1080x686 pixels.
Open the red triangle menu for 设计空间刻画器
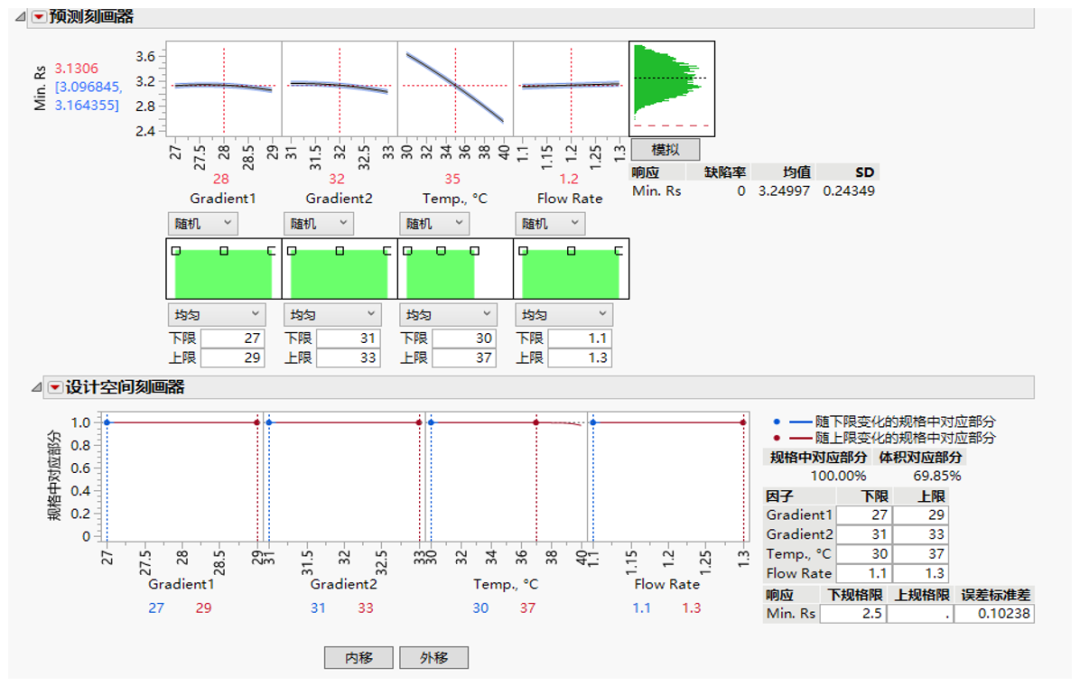pyautogui.click(x=55, y=388)
